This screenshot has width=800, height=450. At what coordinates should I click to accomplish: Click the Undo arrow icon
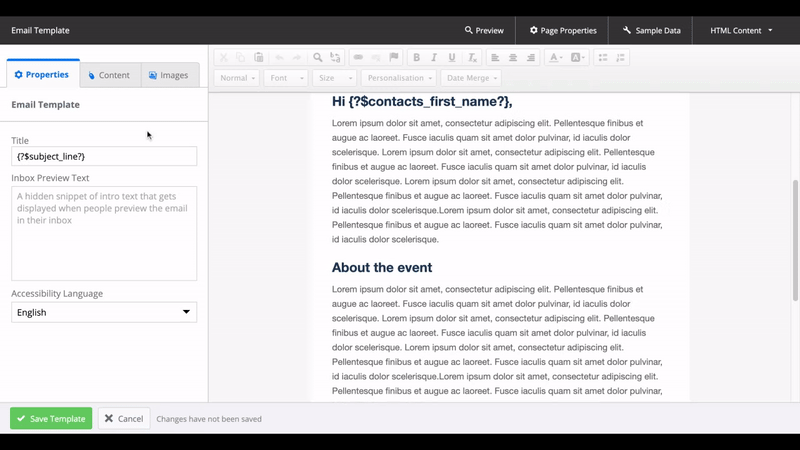click(x=279, y=57)
